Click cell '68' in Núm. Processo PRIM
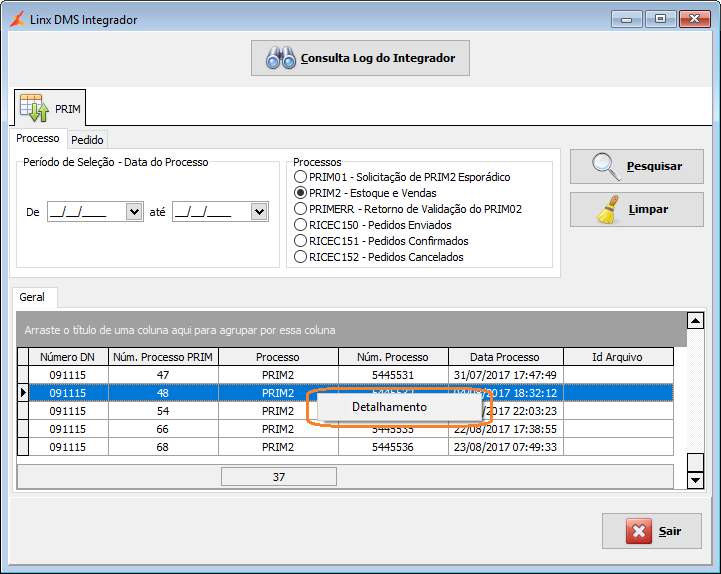 163,447
